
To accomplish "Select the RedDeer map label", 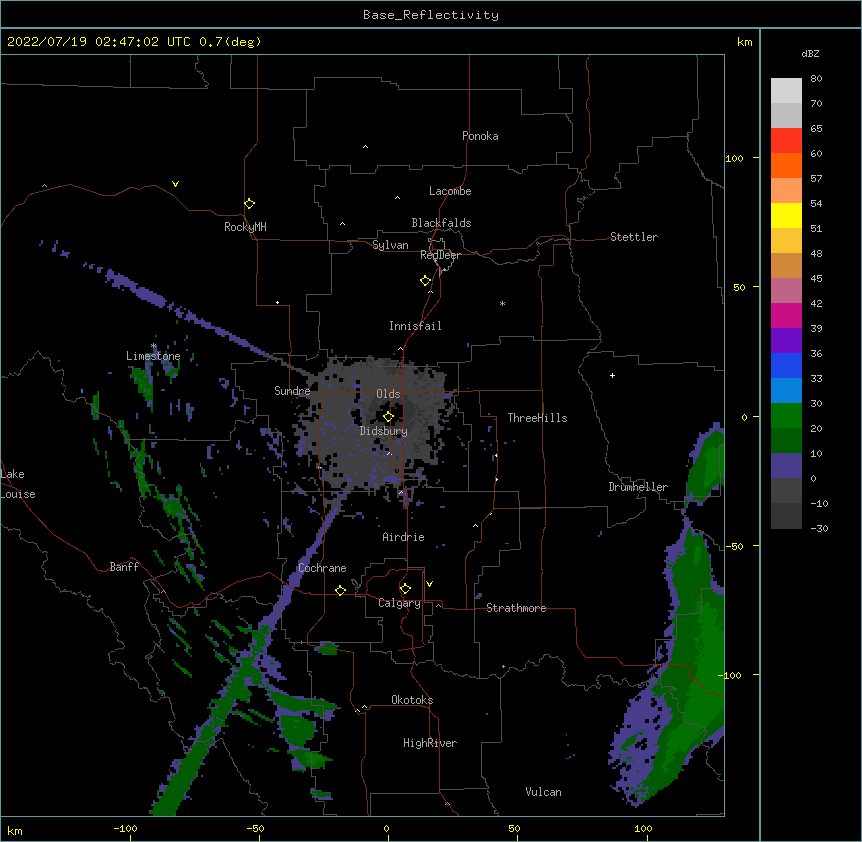I will [440, 255].
